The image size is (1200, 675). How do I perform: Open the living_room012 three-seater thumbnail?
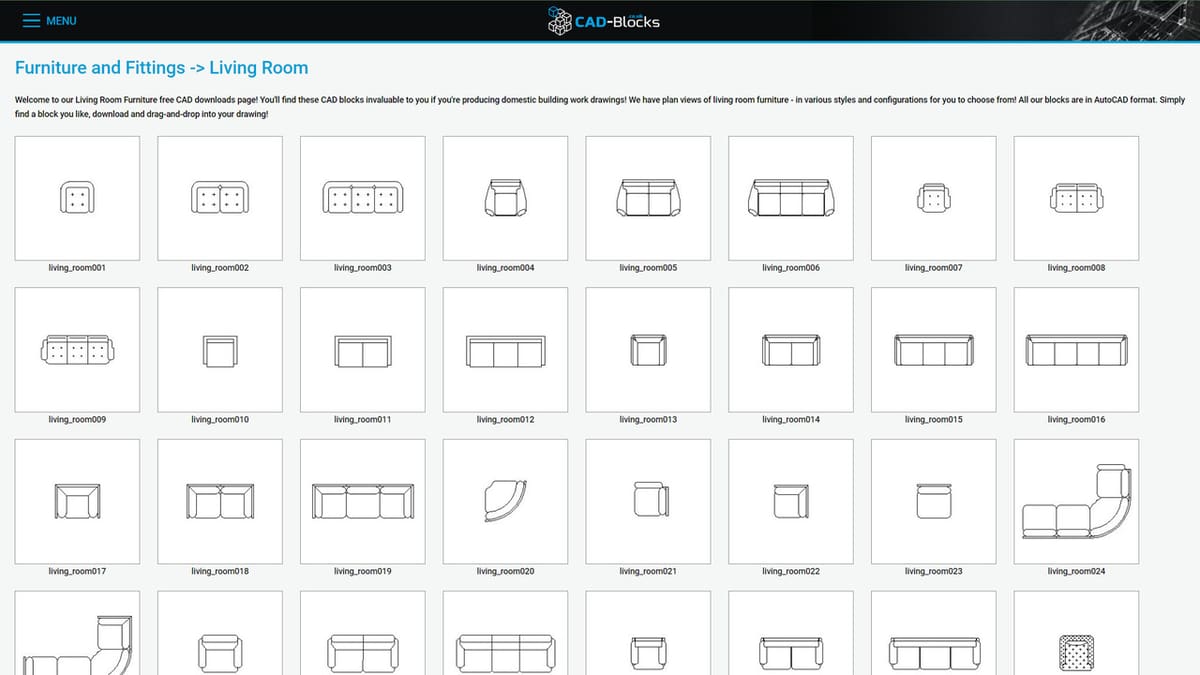[505, 350]
